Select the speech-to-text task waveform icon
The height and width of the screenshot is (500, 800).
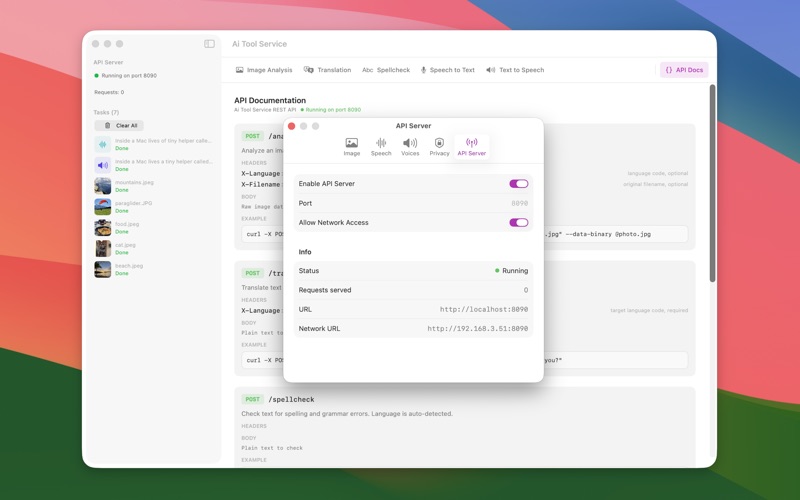coord(103,144)
